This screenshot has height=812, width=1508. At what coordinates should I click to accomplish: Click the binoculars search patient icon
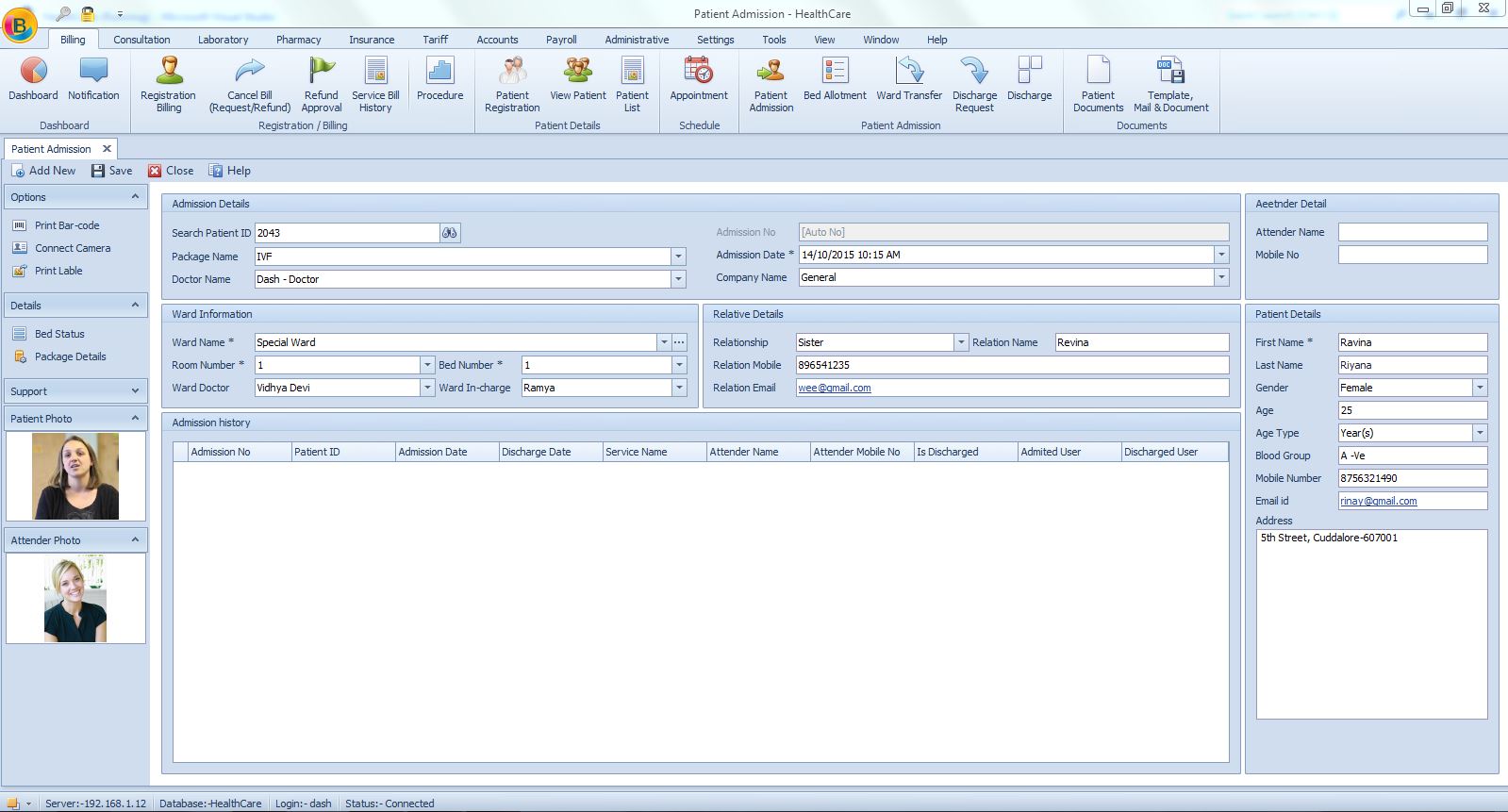(x=450, y=233)
